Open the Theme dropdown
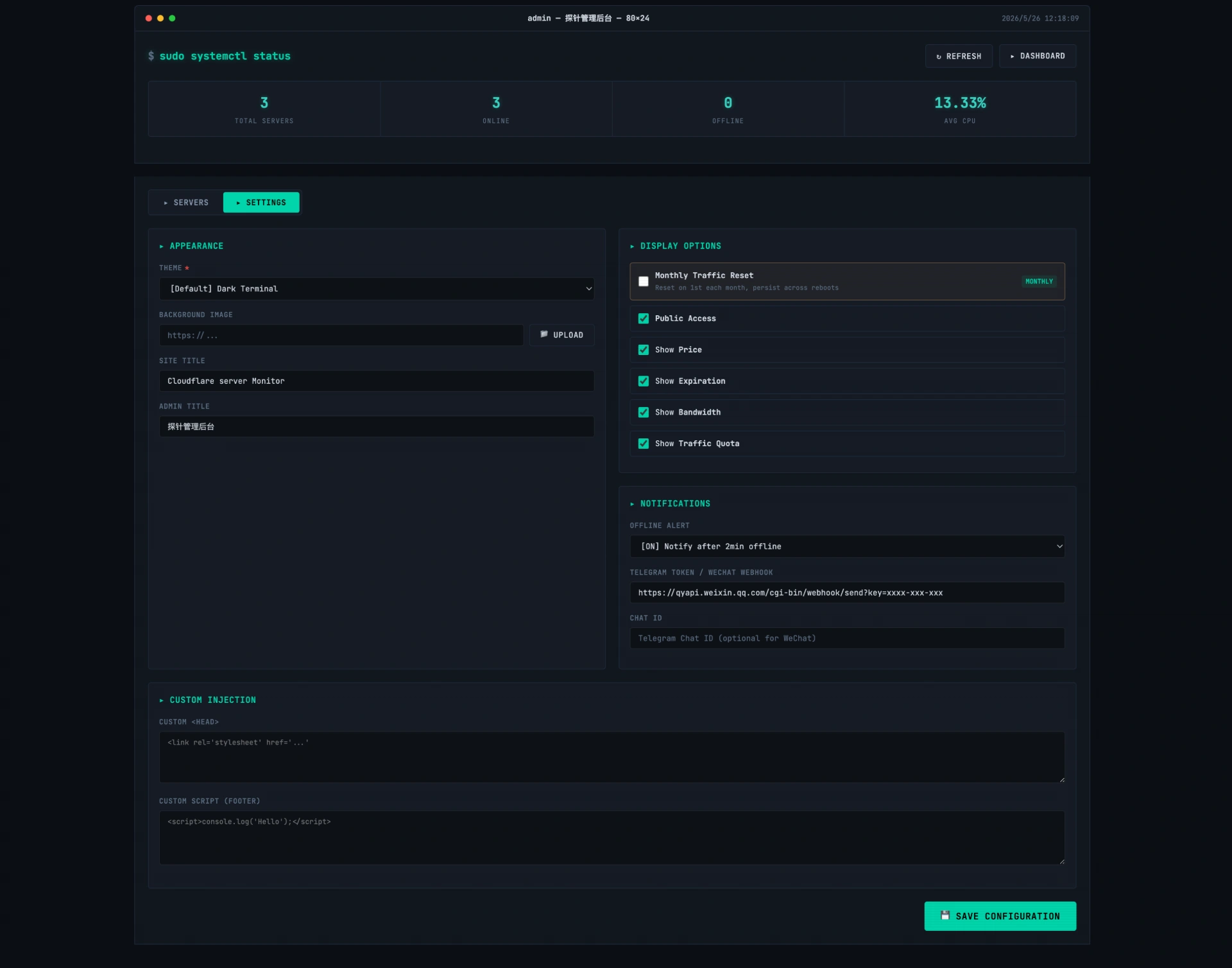The height and width of the screenshot is (968, 1232). (x=377, y=289)
